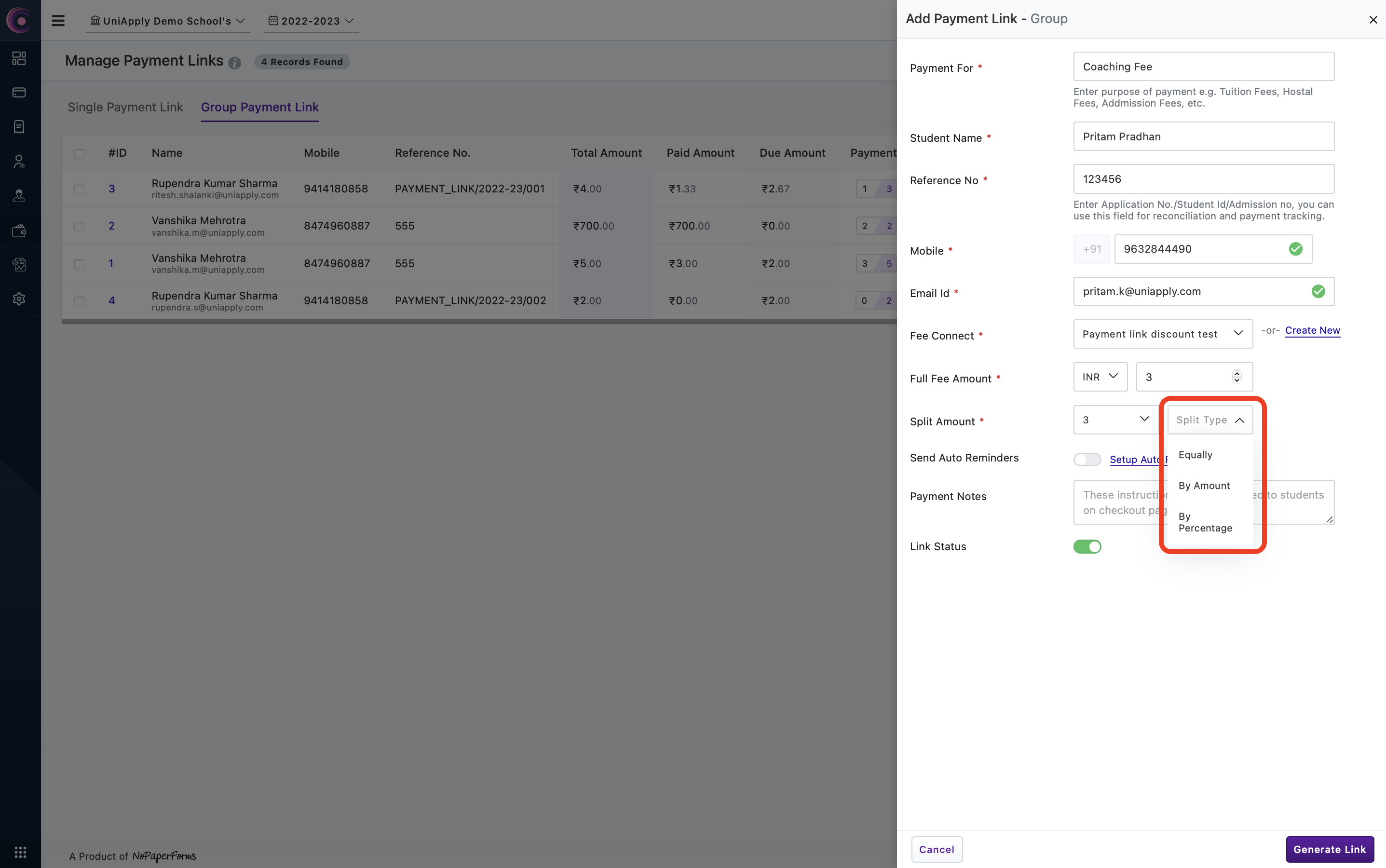Click the Email Id input field
Screen dimensions: 1386x868
[x=1203, y=292]
